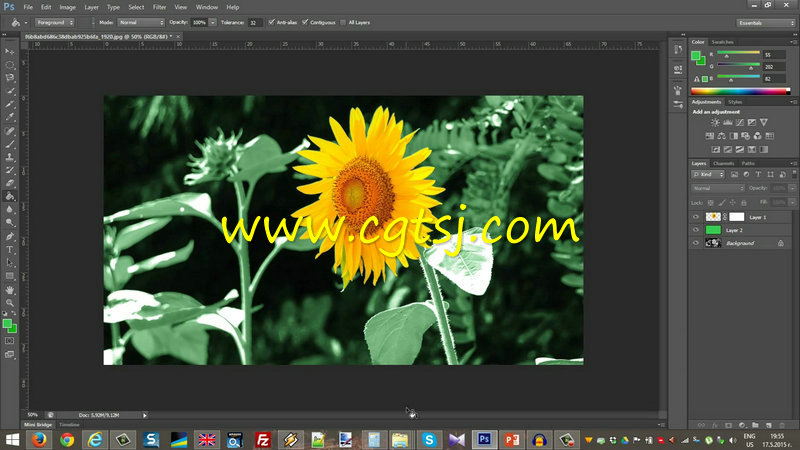The image size is (800, 450).
Task: Switch to the Paths tab
Action: (x=748, y=163)
